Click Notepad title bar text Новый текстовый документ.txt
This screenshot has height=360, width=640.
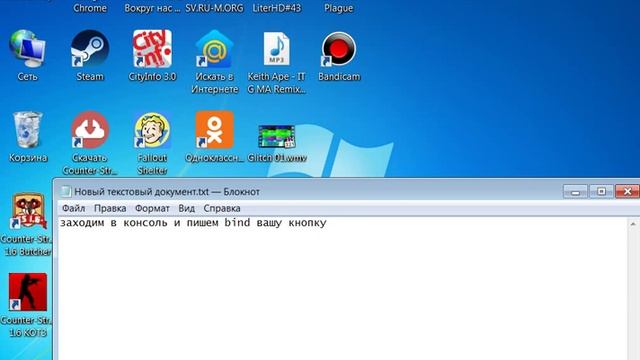pos(142,191)
